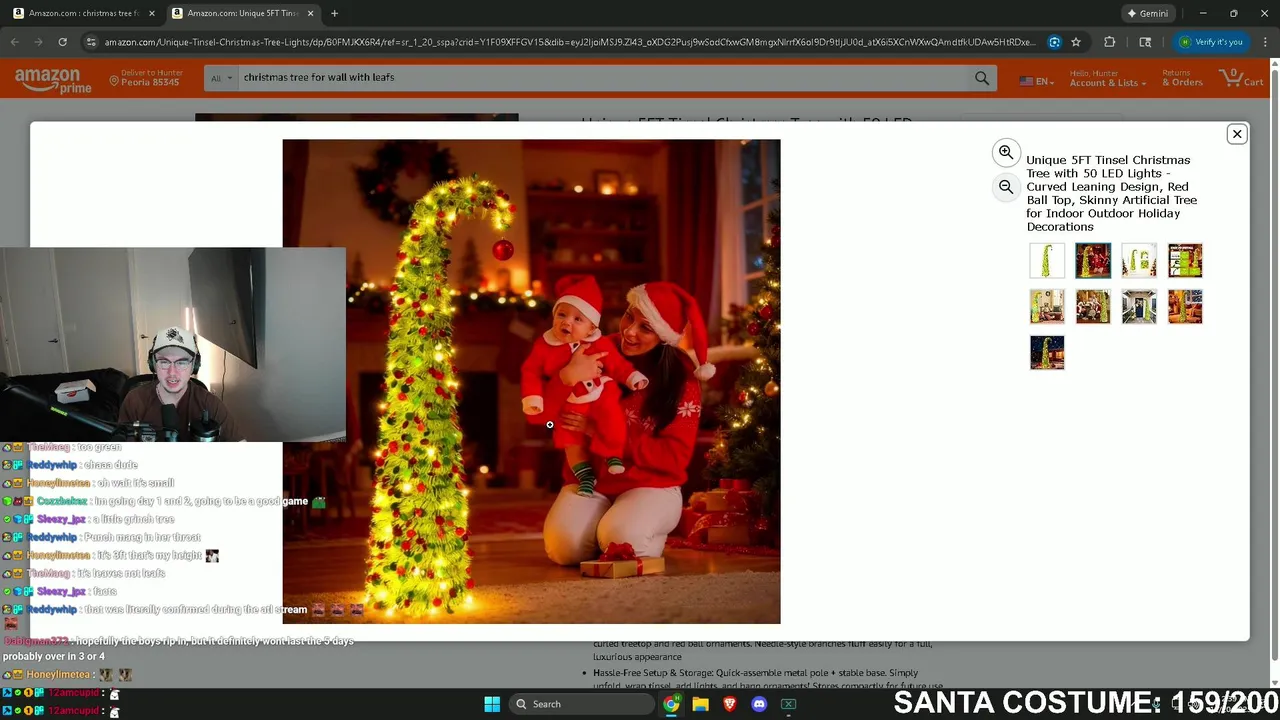1280x720 pixels.
Task: Select the third thumbnail in the first row
Action: [1139, 261]
